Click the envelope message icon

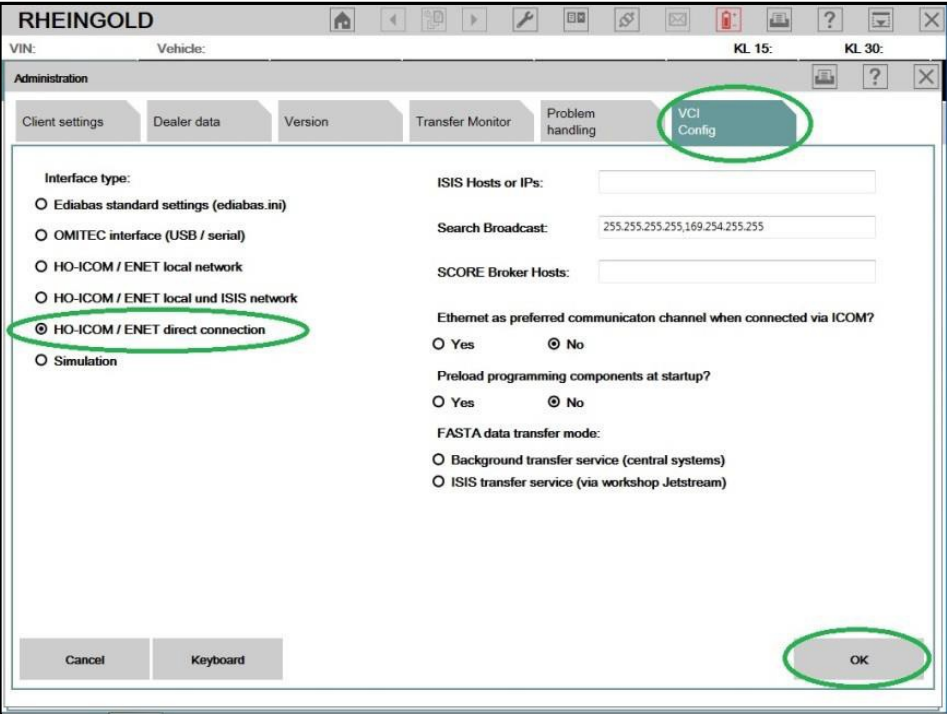coord(677,20)
